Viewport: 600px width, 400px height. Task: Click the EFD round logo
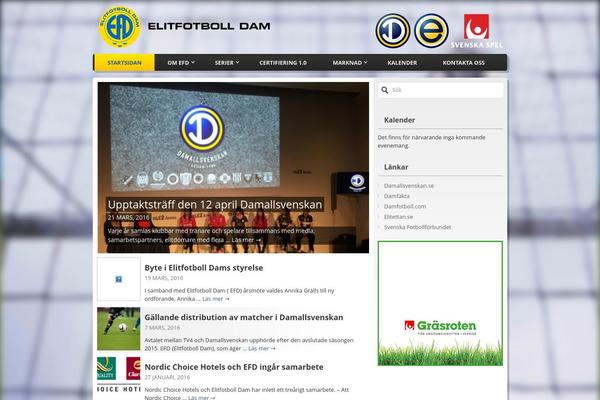coord(119,27)
